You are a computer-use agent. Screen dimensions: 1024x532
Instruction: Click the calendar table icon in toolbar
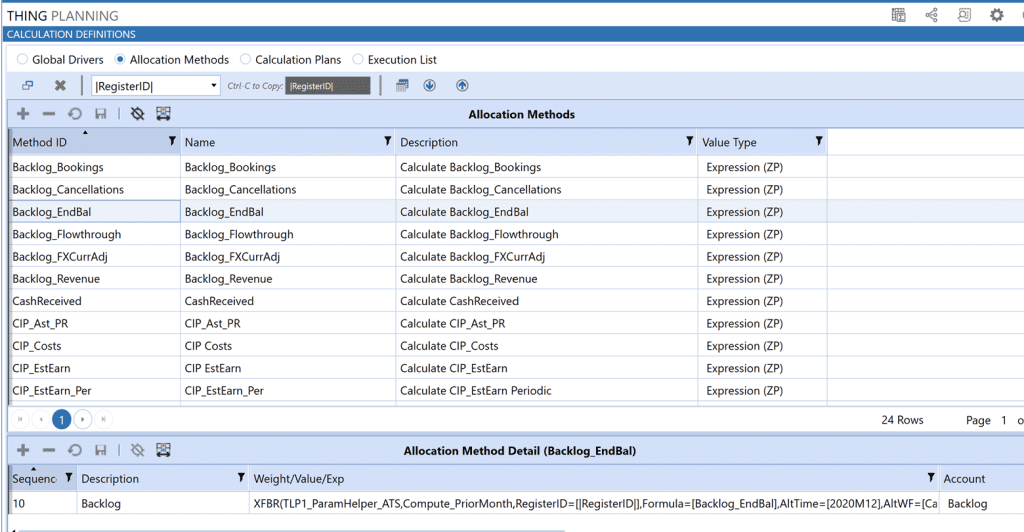pyautogui.click(x=402, y=86)
